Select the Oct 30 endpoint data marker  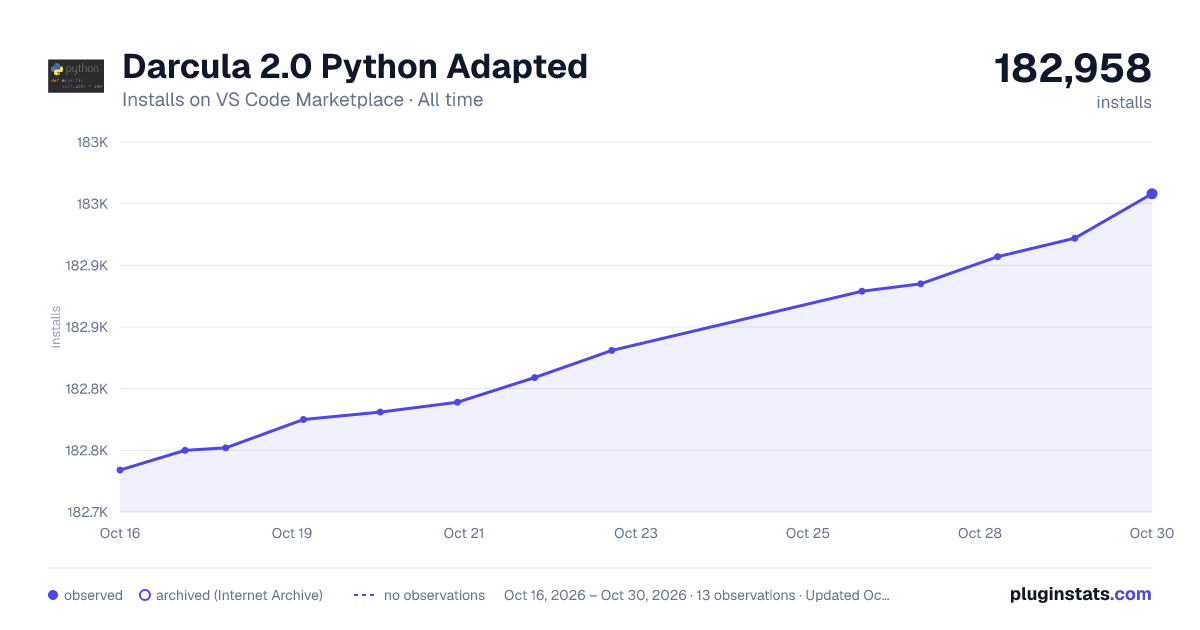point(1152,194)
